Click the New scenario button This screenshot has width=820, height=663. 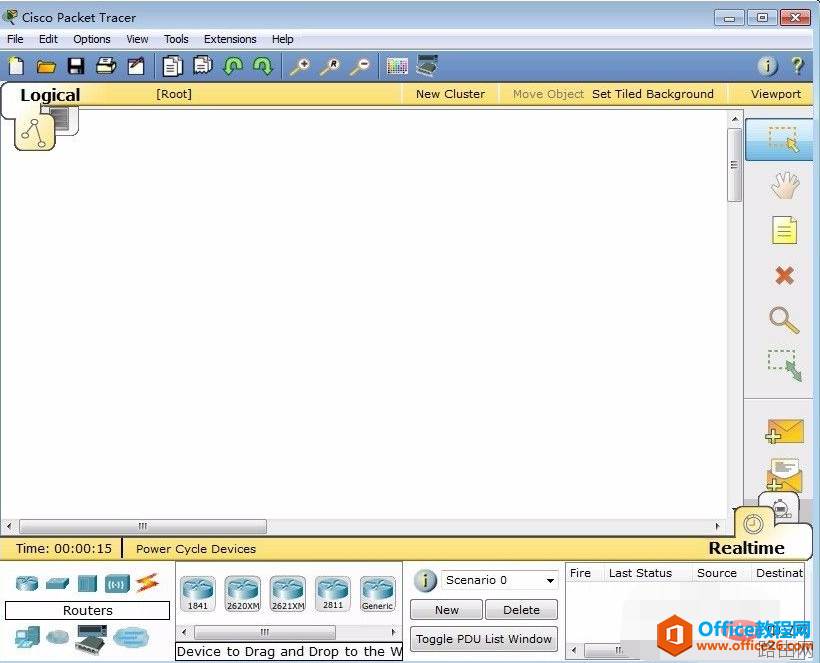(x=446, y=610)
